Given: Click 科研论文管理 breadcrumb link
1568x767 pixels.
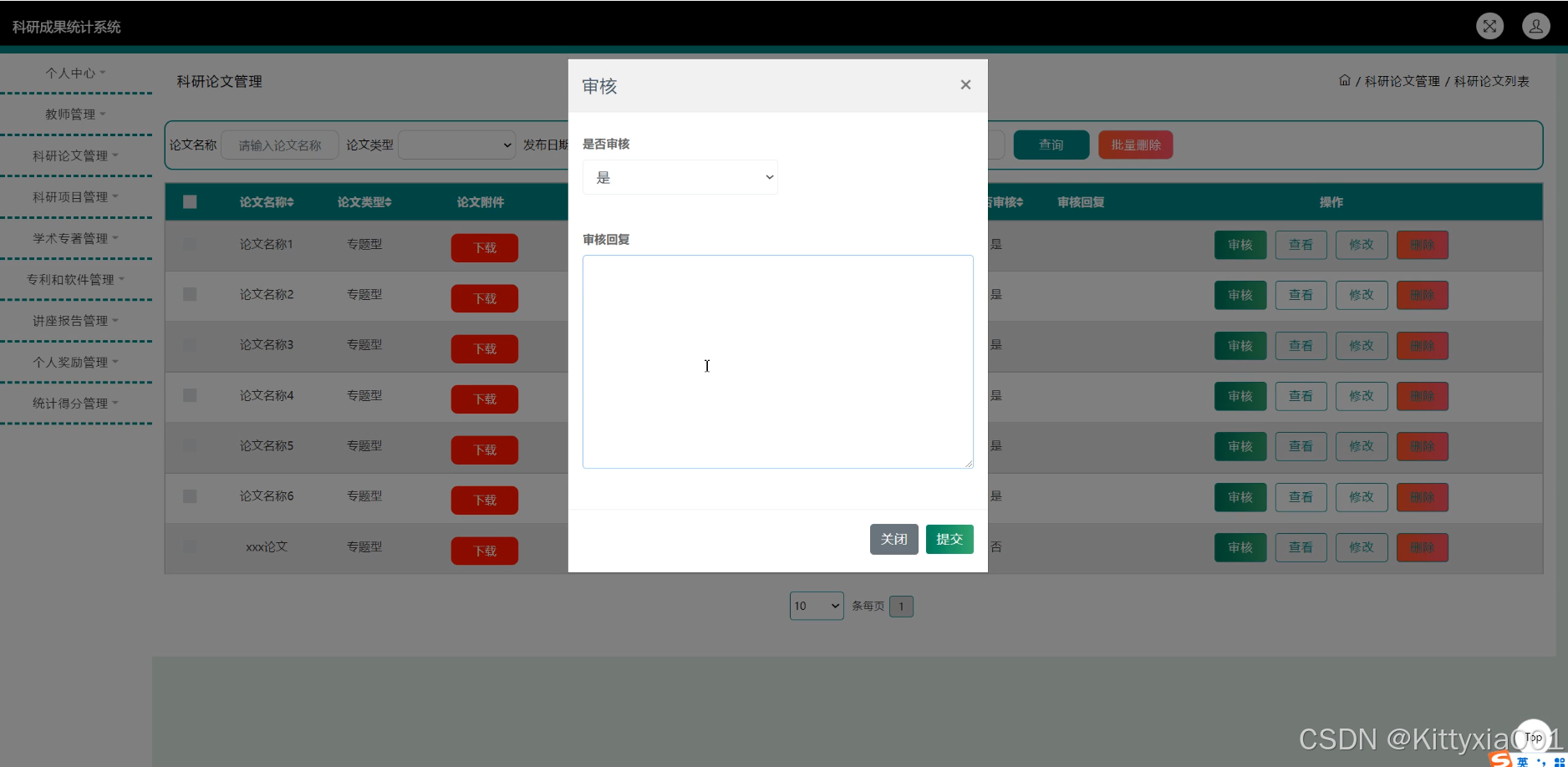Looking at the screenshot, I should [1403, 81].
